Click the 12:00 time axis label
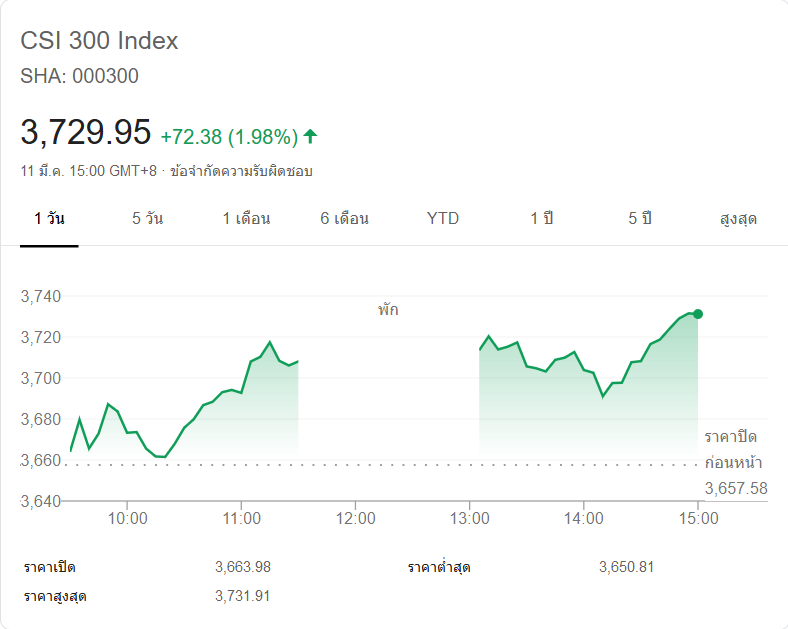The image size is (788, 629). point(356,518)
